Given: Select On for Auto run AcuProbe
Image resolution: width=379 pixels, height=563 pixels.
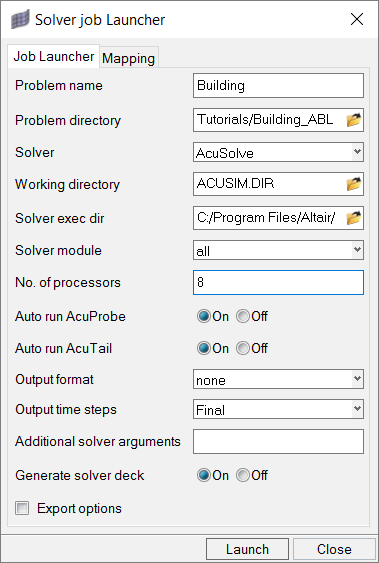Looking at the screenshot, I should pos(203,316).
